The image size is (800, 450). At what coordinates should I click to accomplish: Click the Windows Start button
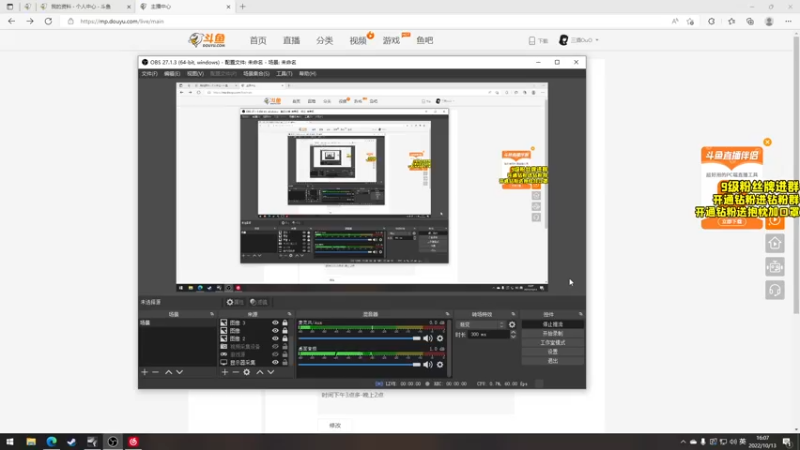click(10, 441)
